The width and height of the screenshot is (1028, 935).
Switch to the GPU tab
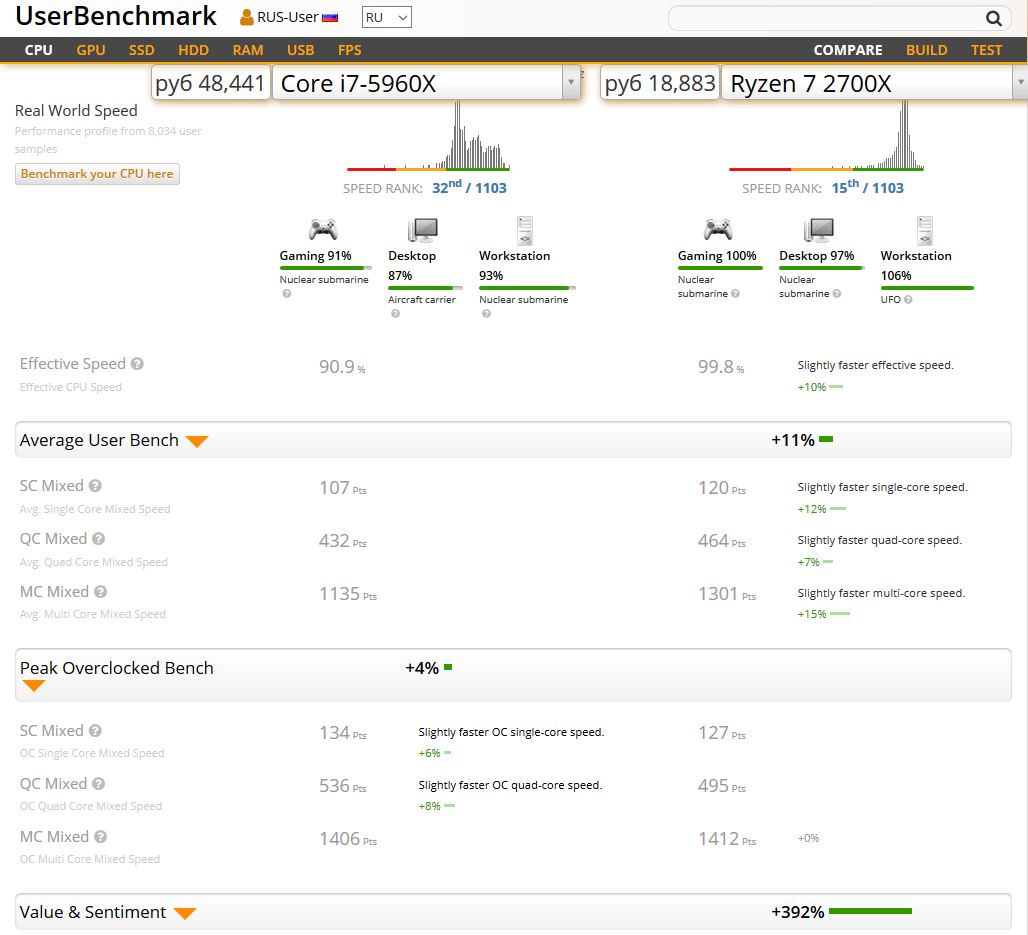point(91,50)
